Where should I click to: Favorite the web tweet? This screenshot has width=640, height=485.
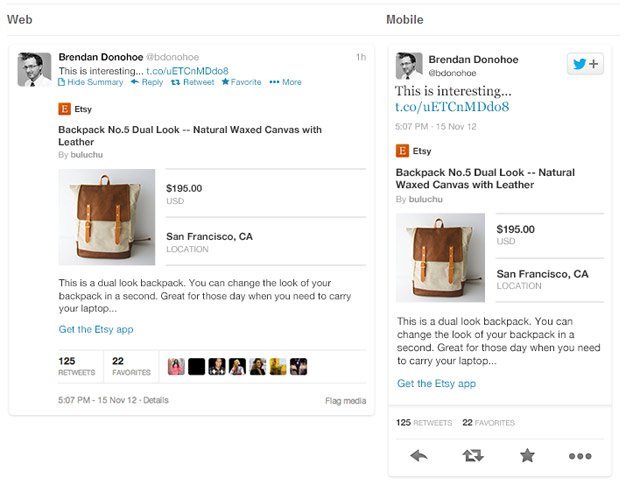(241, 82)
